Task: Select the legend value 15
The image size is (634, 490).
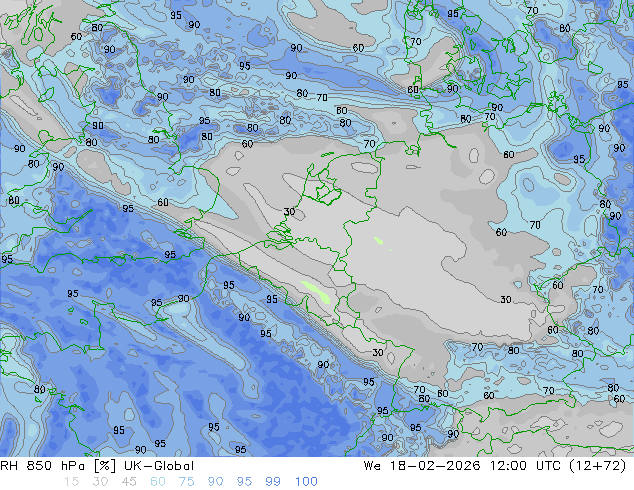Action: click(x=71, y=482)
